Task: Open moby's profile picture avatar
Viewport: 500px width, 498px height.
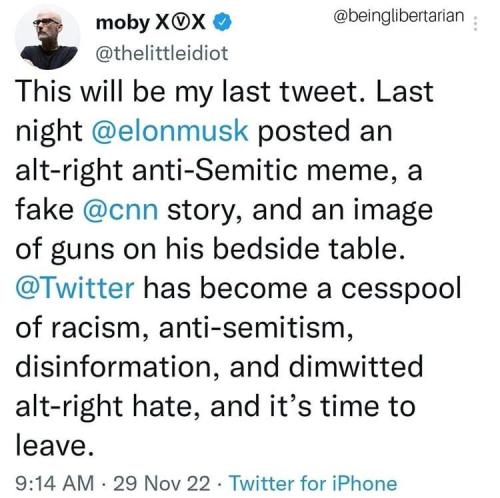Action: click(47, 37)
